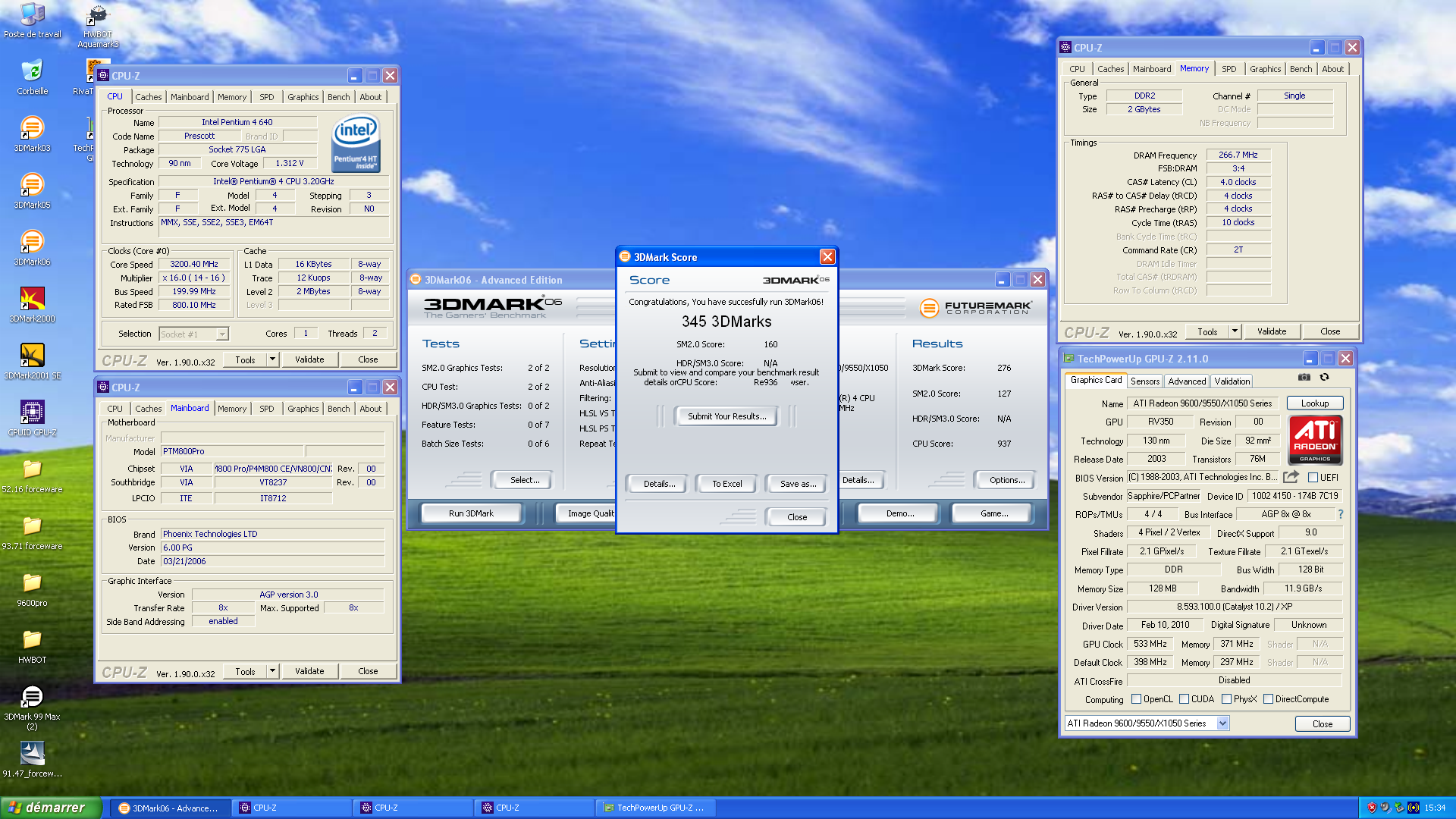1456x819 pixels.
Task: Toggle the CUDA checkbox
Action: click(x=1184, y=699)
